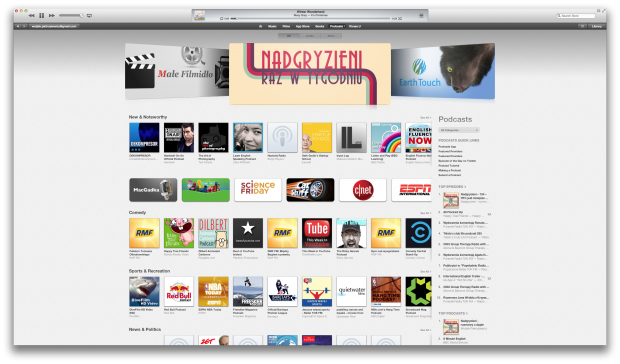
Task: Open the NBA Hang Time podcast
Action: (x=386, y=292)
